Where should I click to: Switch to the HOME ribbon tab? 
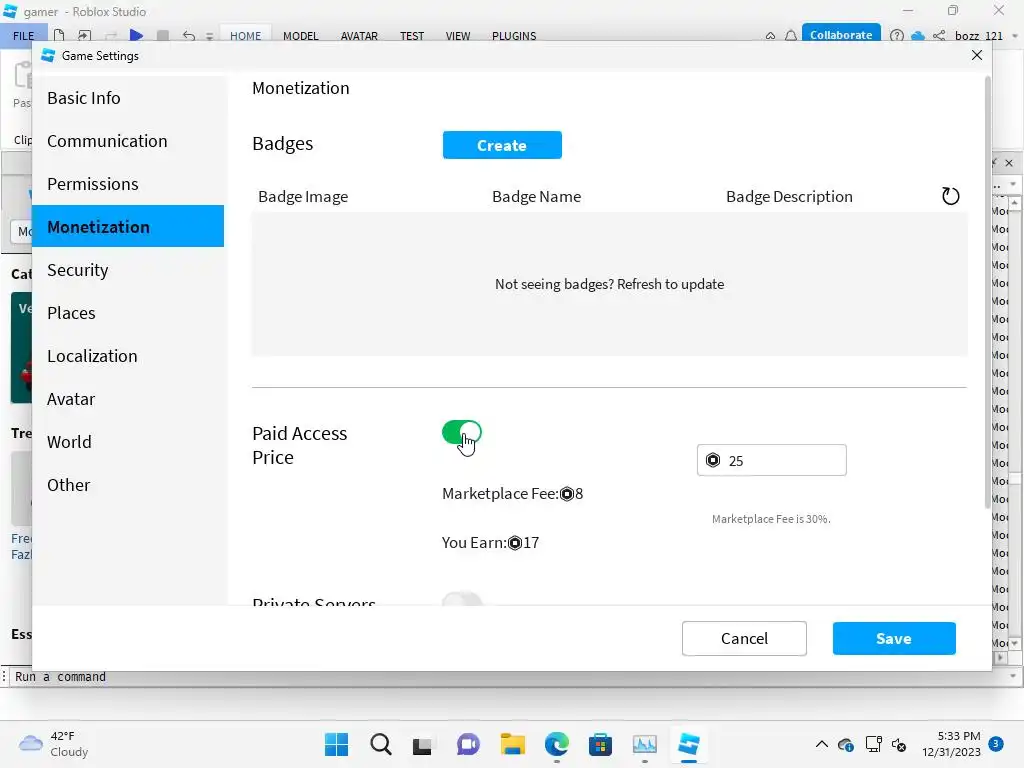(x=246, y=35)
